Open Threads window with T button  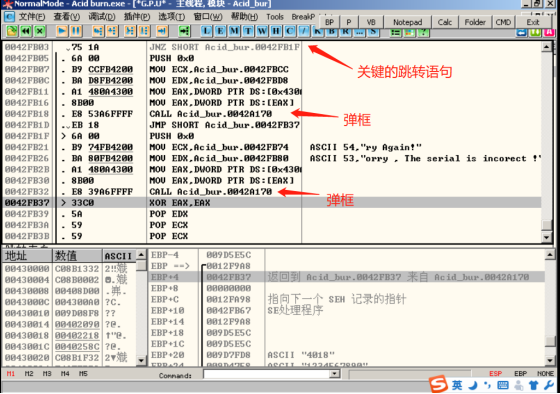pos(248,31)
